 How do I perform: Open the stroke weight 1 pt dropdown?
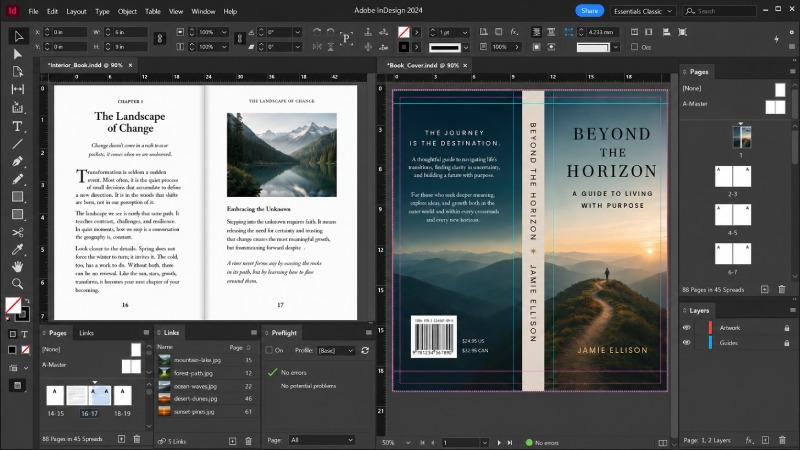tap(465, 32)
